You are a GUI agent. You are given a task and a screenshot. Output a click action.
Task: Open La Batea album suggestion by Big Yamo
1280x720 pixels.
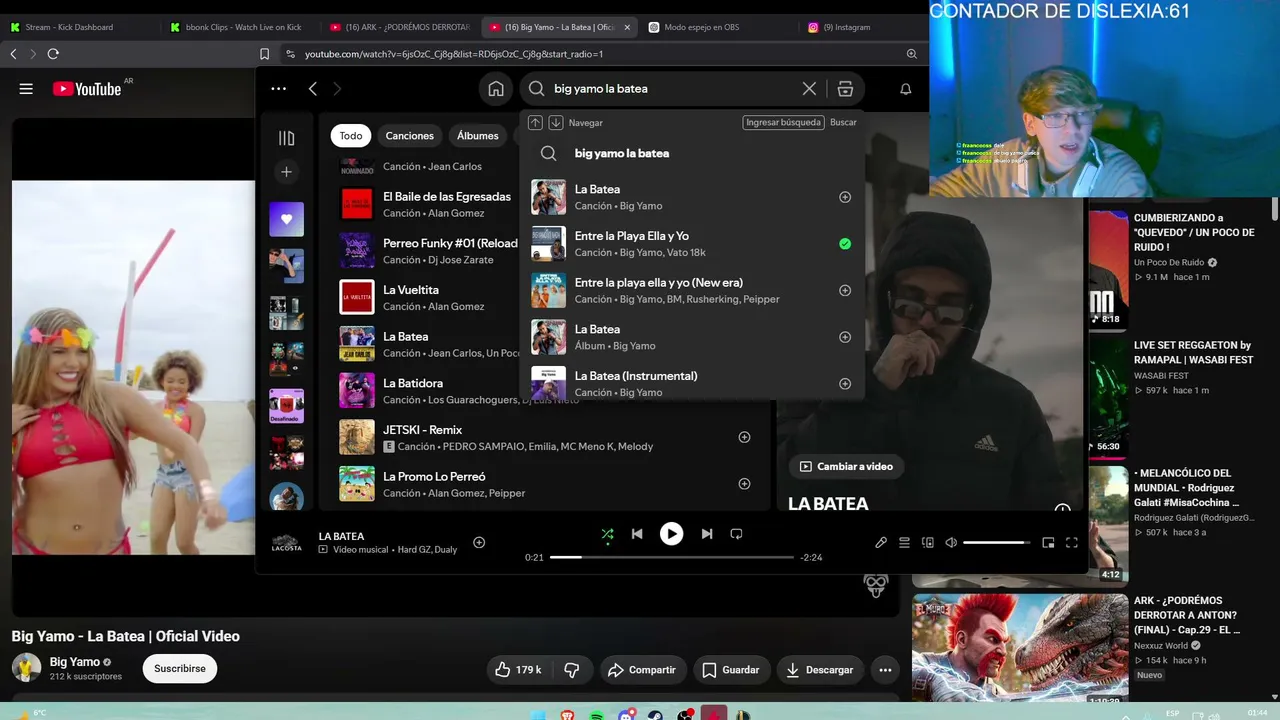click(692, 337)
